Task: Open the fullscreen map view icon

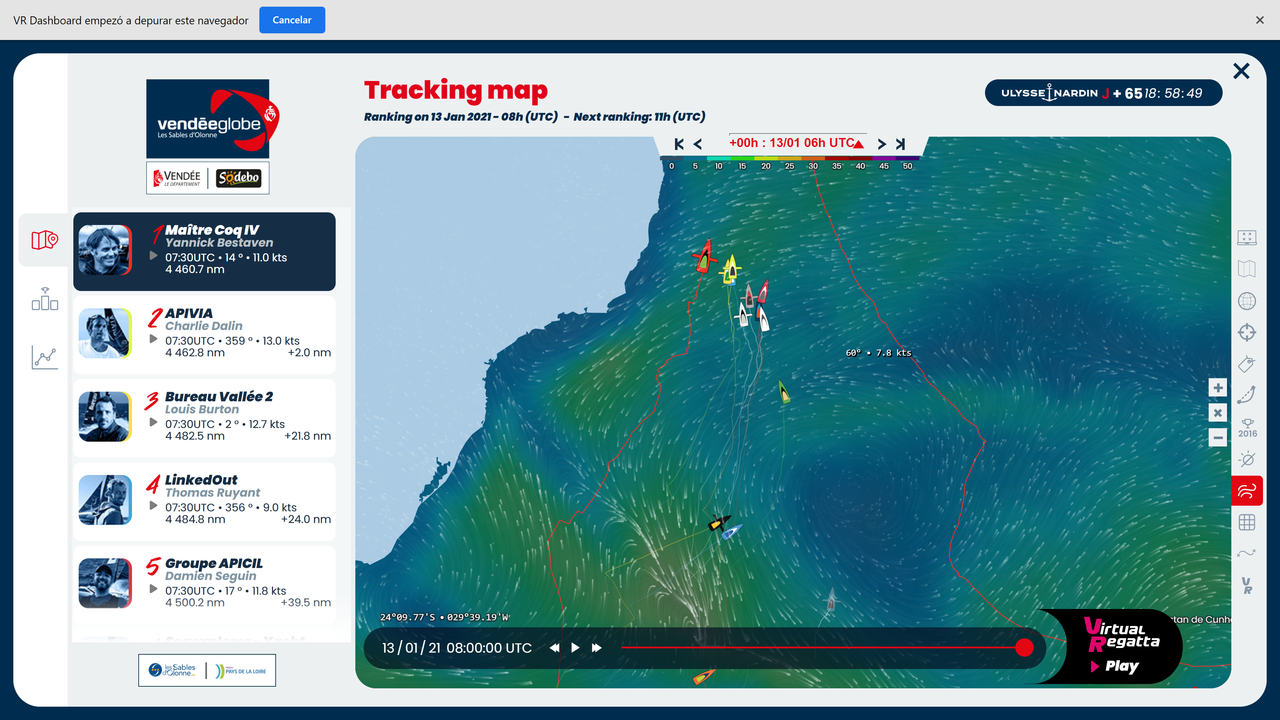Action: point(1246,237)
